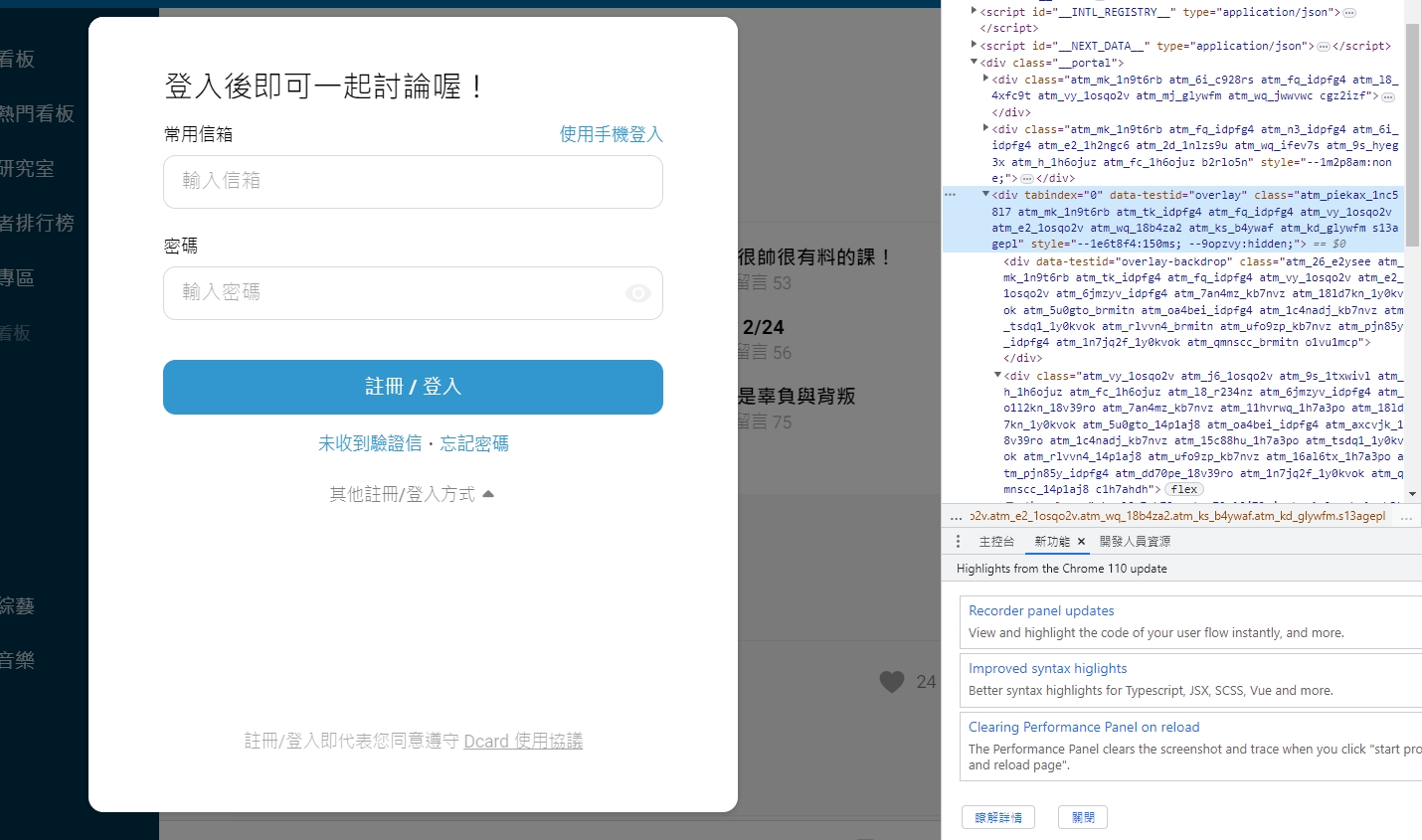Toggle password visibility eye icon
Viewport: 1422px width, 840px height.
pos(638,292)
